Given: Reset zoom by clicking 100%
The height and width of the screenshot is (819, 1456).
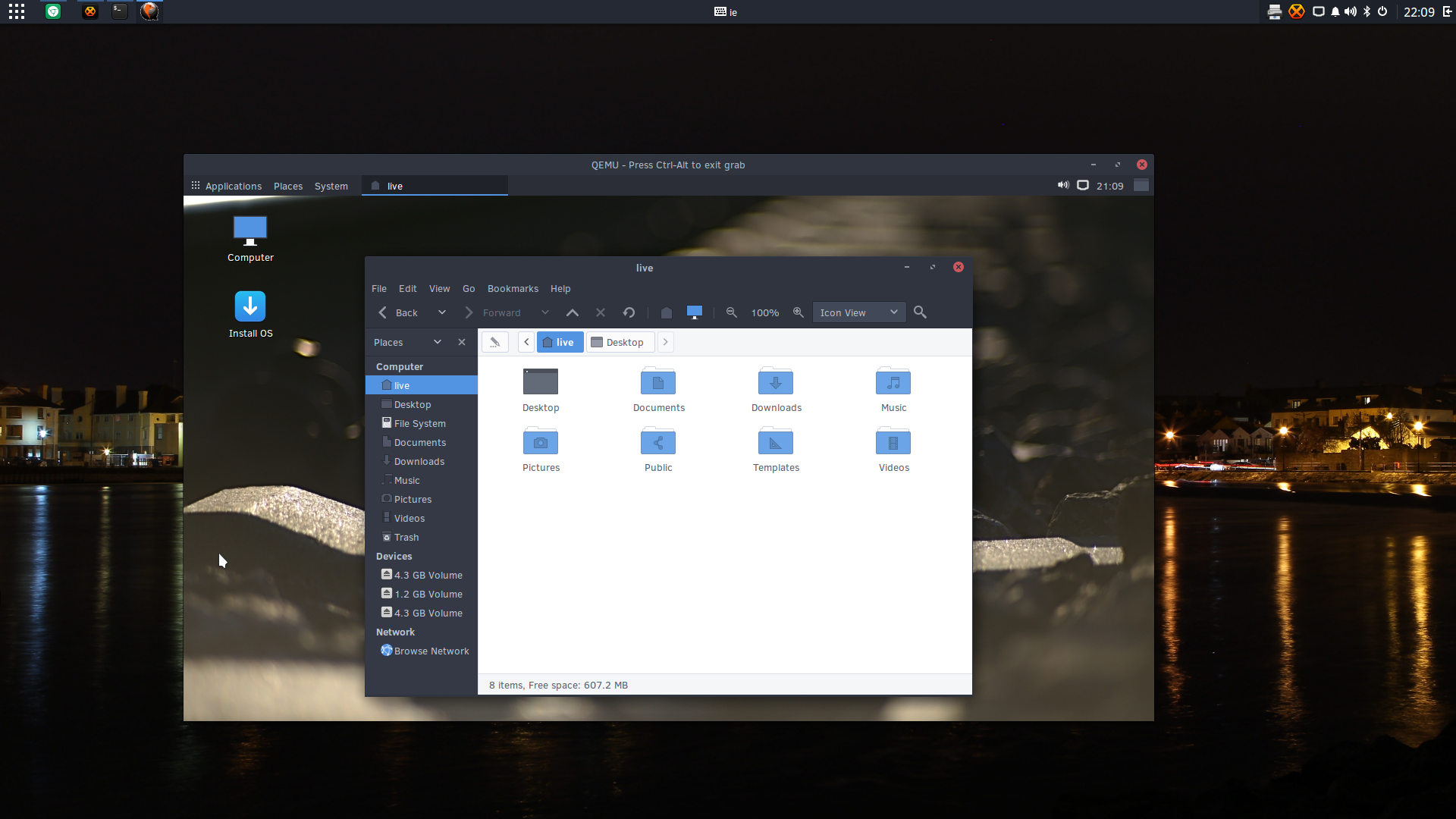Looking at the screenshot, I should (x=765, y=313).
